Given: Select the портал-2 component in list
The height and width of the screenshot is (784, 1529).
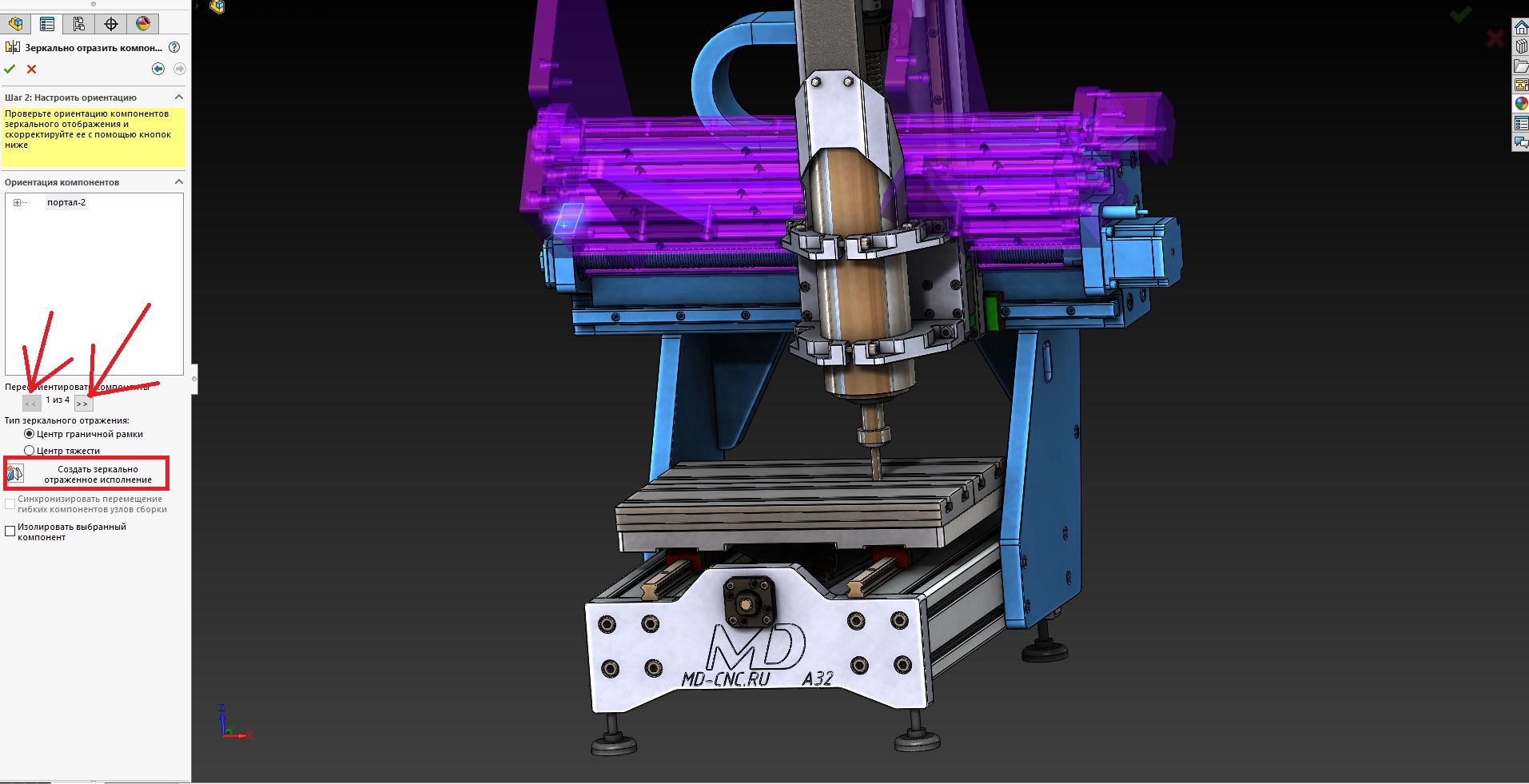Looking at the screenshot, I should [66, 202].
